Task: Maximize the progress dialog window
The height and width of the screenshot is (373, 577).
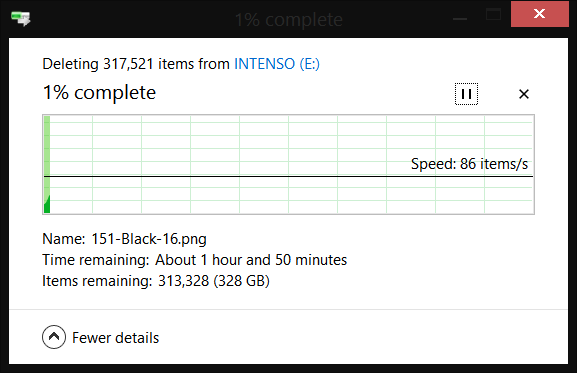Action: (x=493, y=15)
